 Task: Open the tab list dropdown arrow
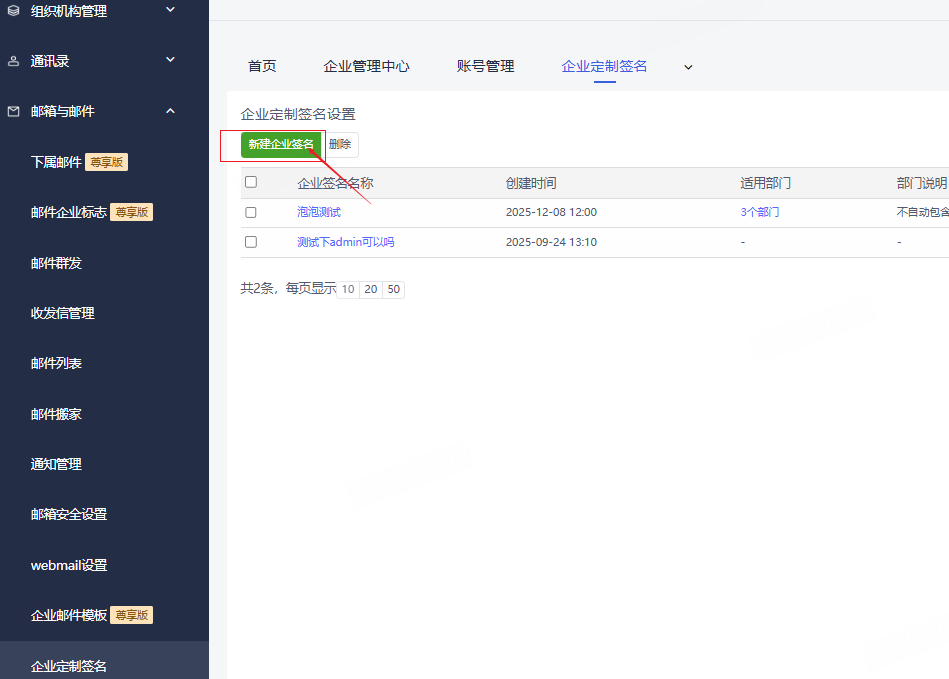[x=688, y=67]
